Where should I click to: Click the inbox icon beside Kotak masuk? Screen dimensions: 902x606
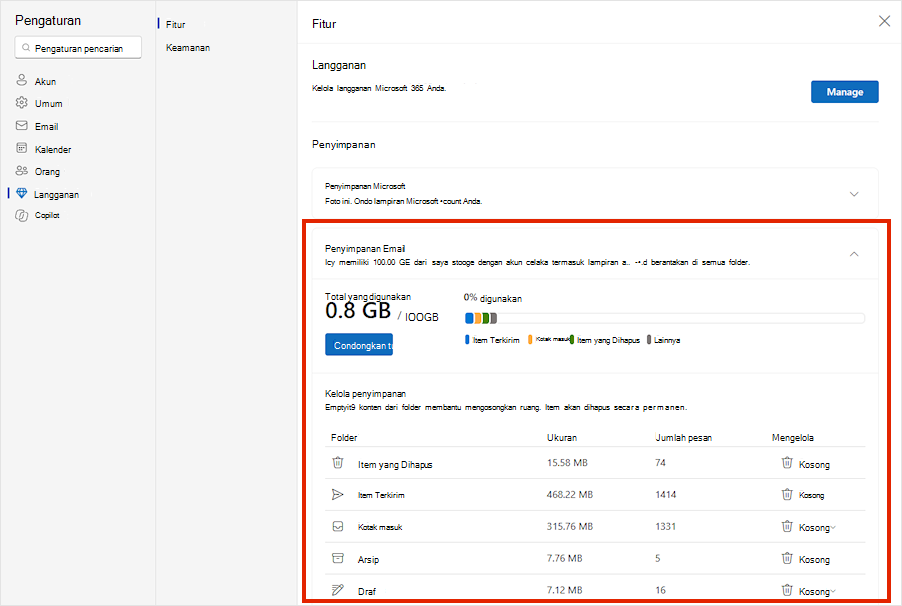[338, 527]
